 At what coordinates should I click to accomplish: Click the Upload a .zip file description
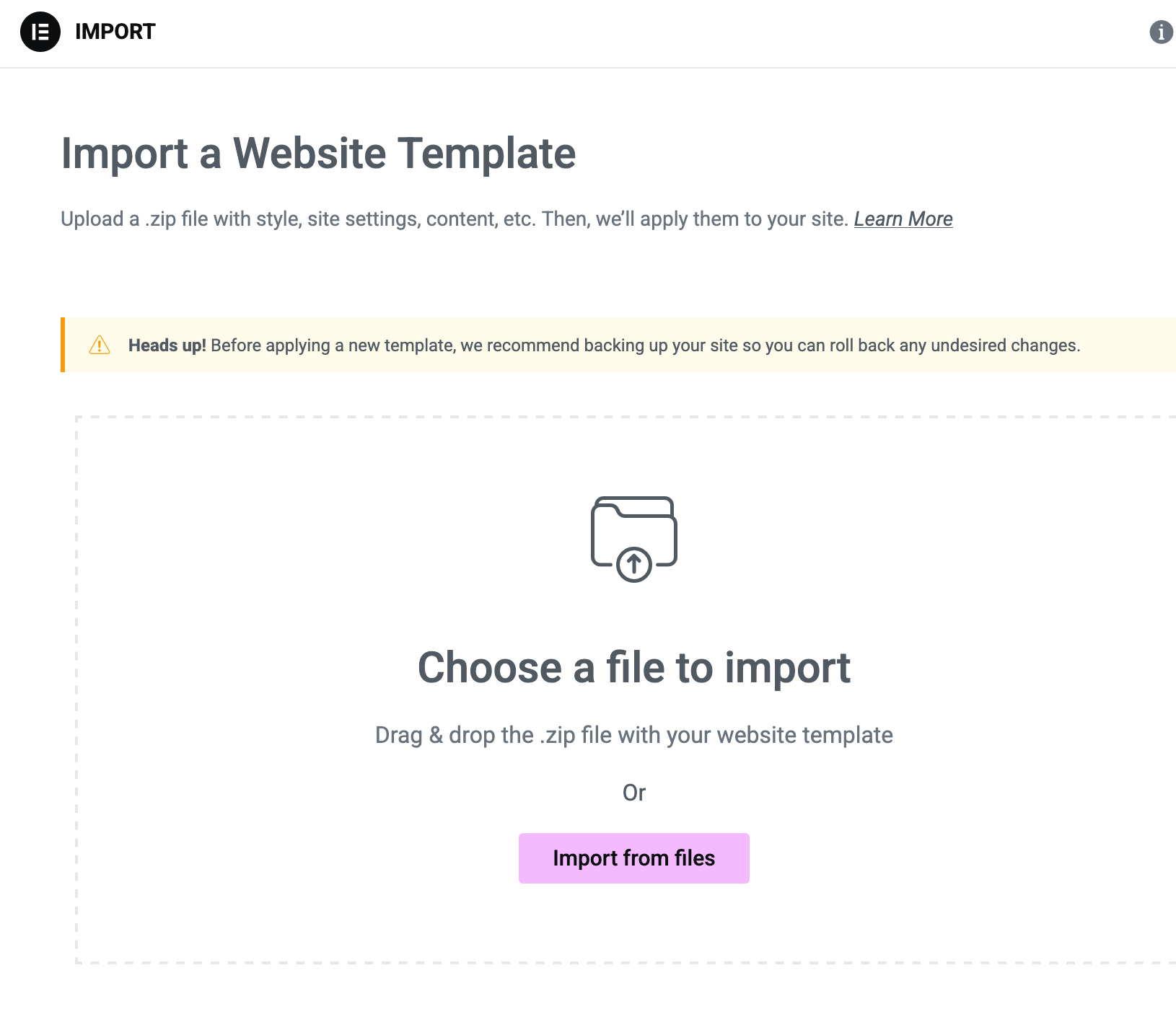(454, 219)
